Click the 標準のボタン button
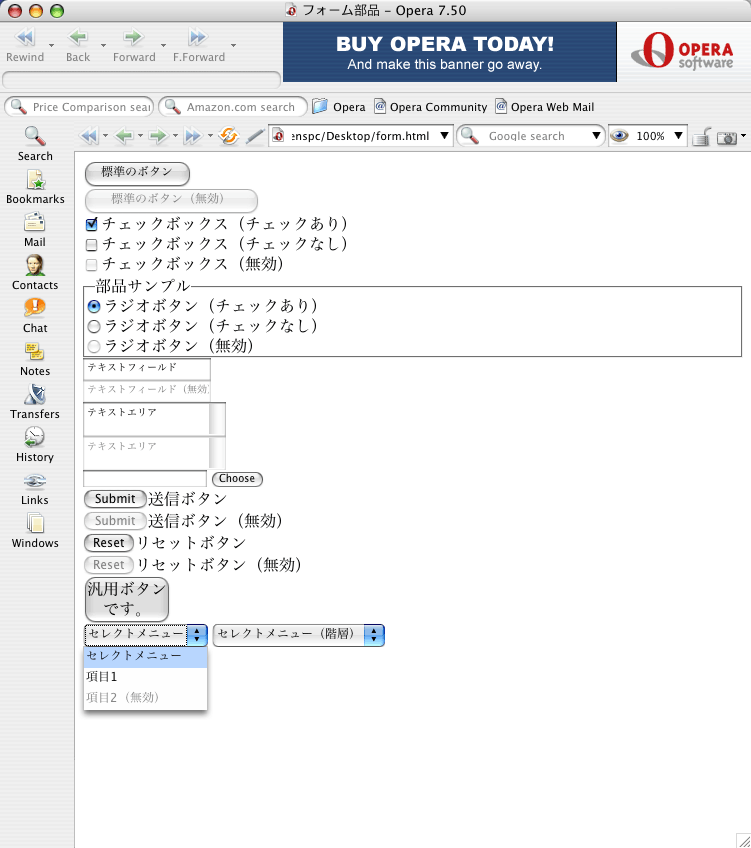This screenshot has height=848, width=751. tap(137, 173)
